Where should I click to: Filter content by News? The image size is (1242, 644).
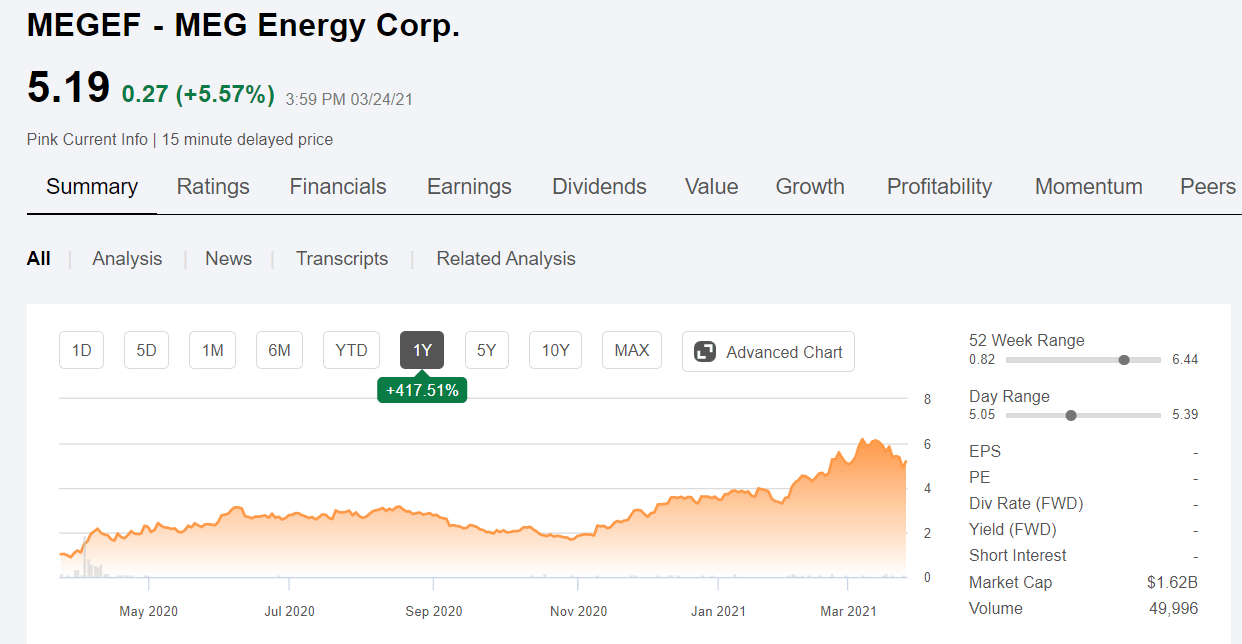[x=228, y=259]
